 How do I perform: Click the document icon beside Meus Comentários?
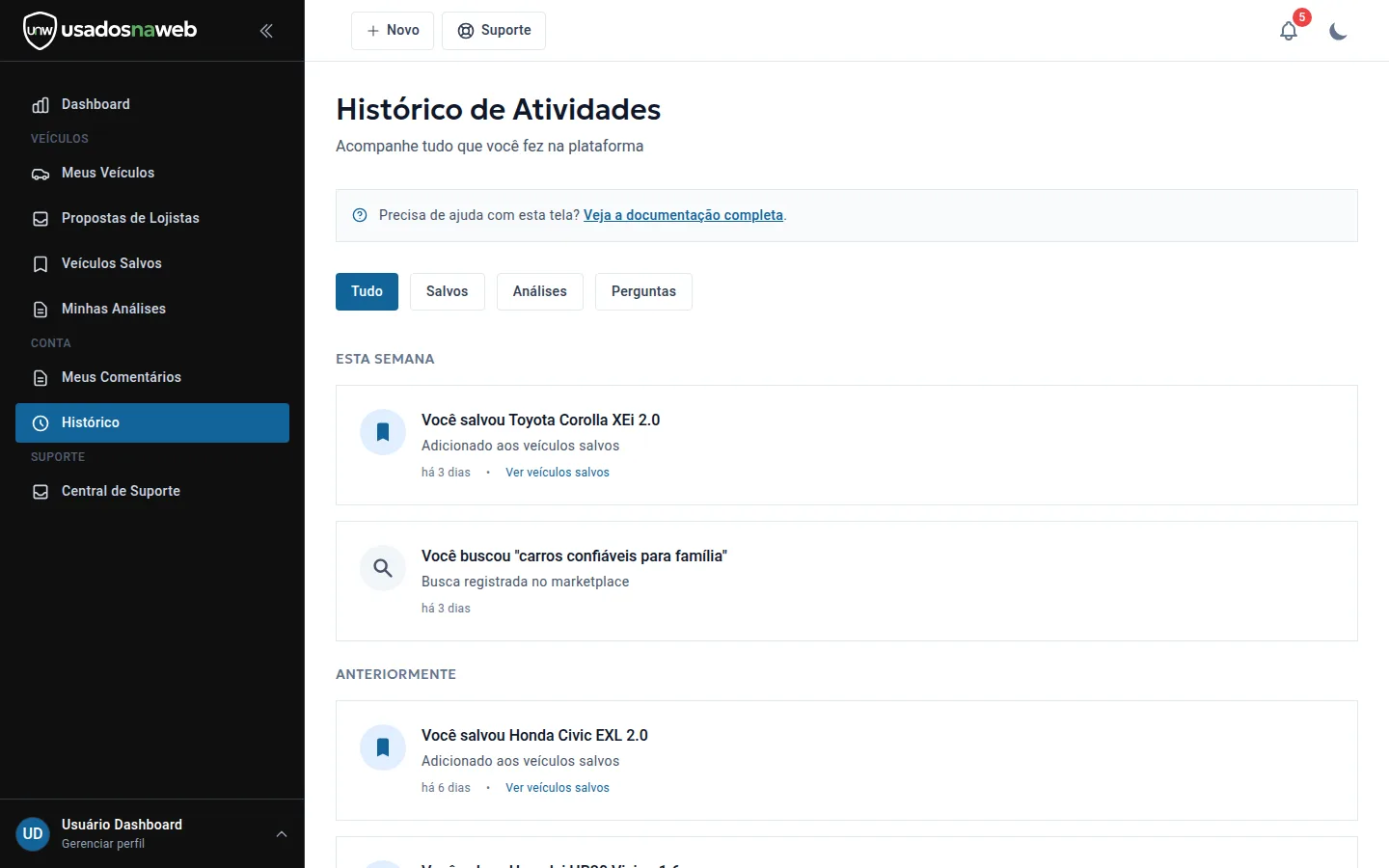coord(41,378)
